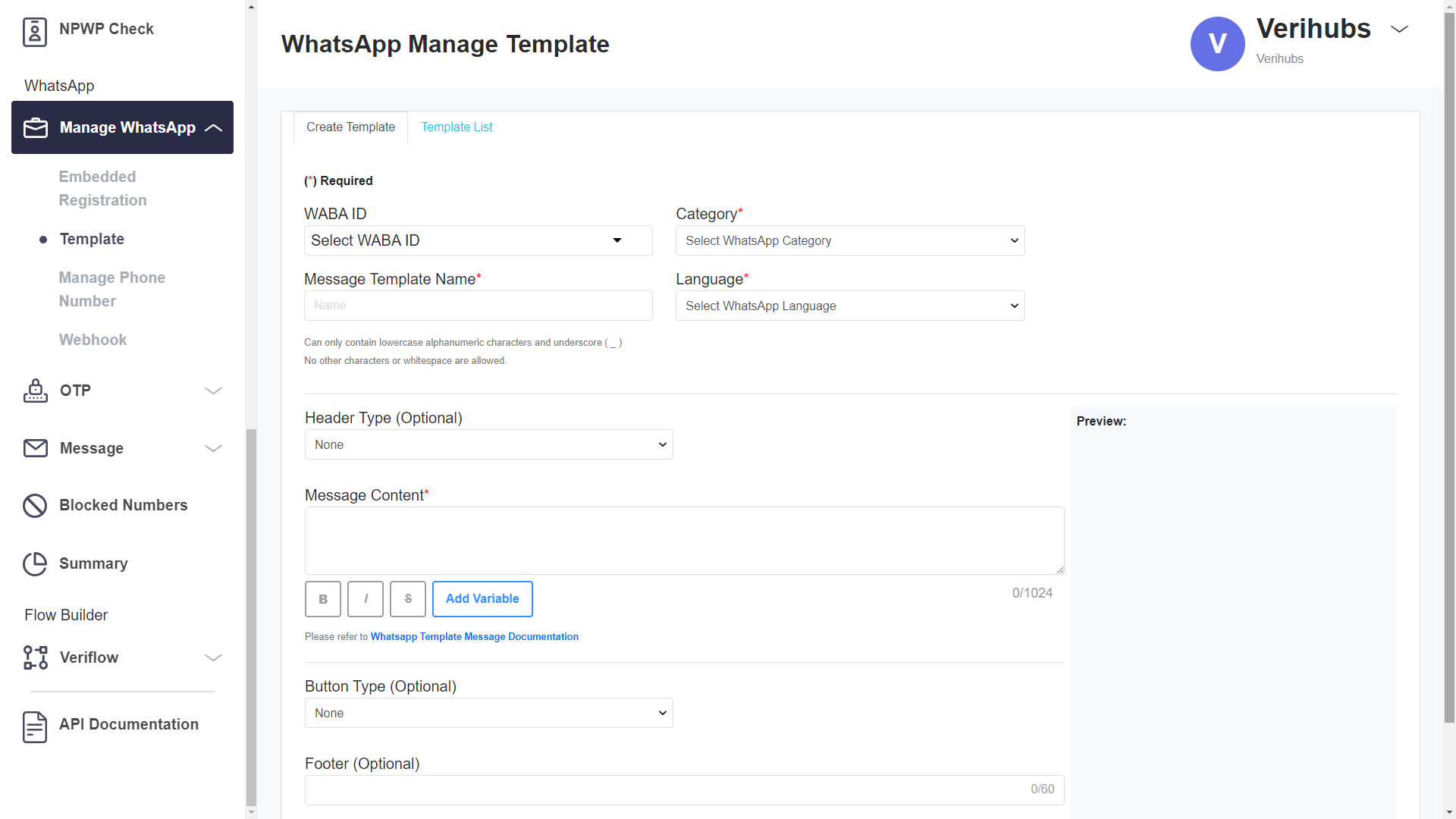Screen dimensions: 1456x819
Task: Open the Select WABA ID dropdown
Action: (478, 240)
